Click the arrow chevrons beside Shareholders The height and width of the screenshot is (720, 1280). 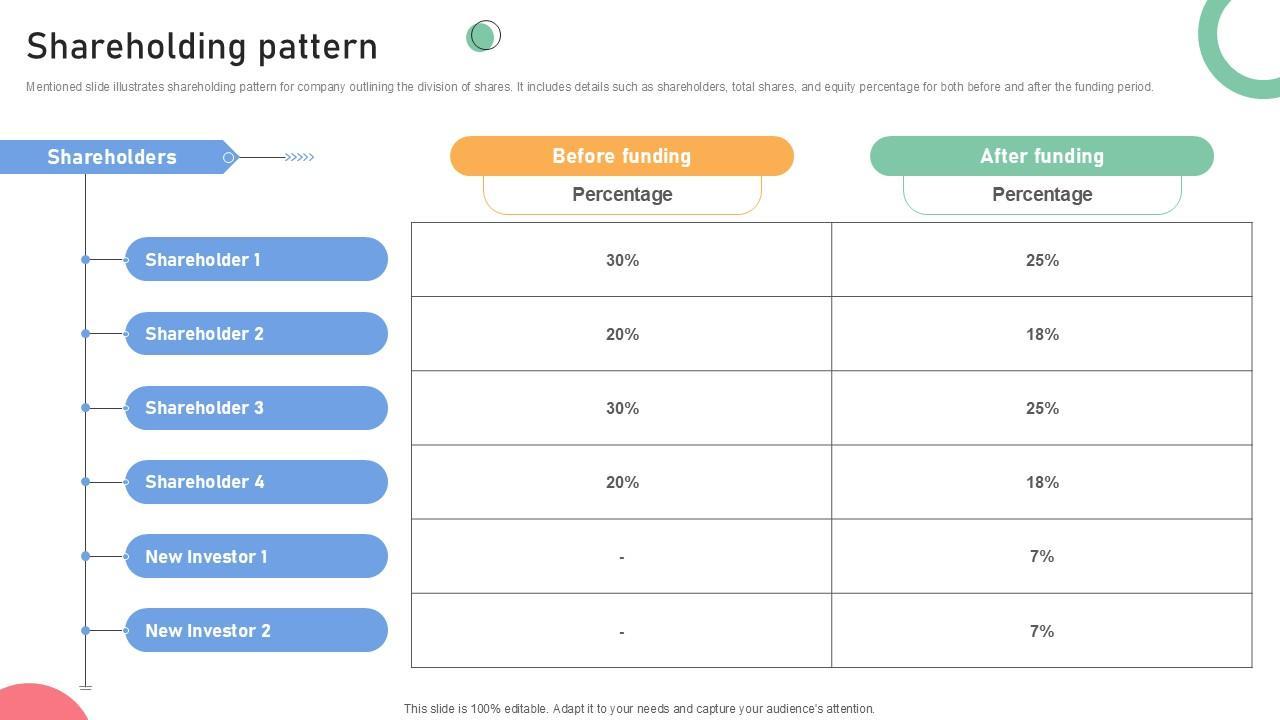[x=299, y=157]
